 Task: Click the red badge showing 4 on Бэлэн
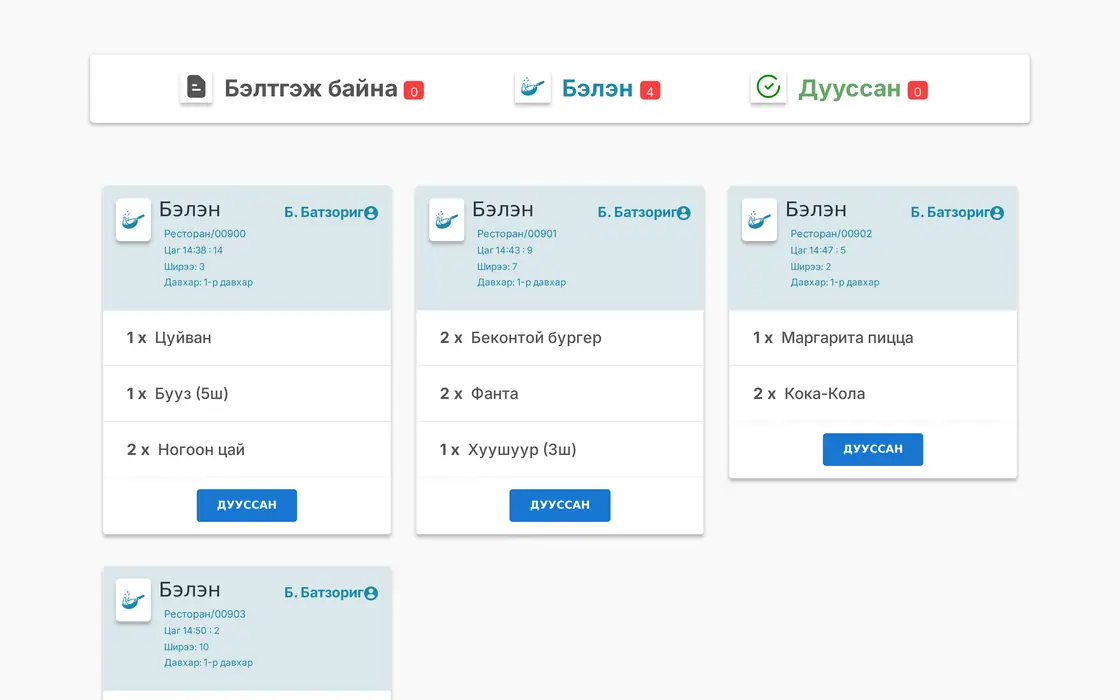tap(650, 91)
